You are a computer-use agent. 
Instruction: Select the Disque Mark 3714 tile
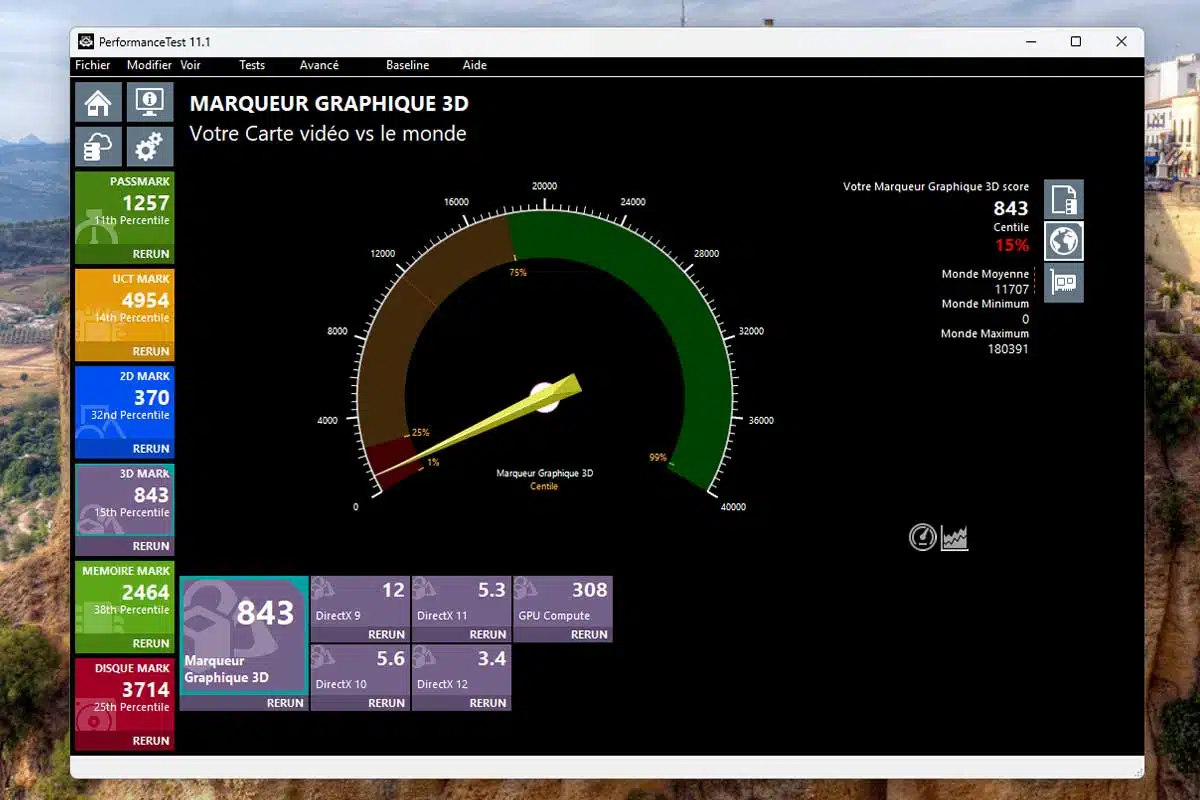124,696
